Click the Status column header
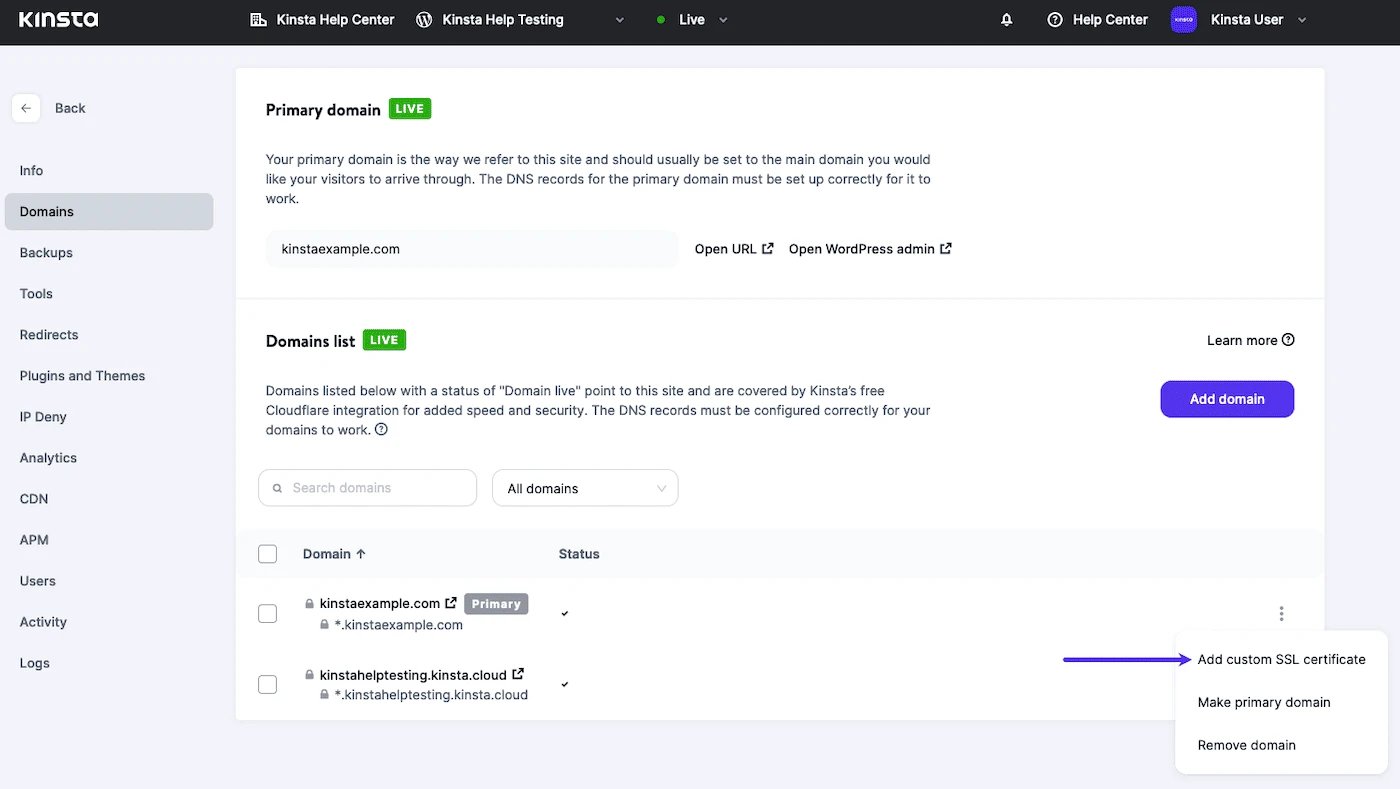Viewport: 1400px width, 789px height. pyautogui.click(x=579, y=554)
